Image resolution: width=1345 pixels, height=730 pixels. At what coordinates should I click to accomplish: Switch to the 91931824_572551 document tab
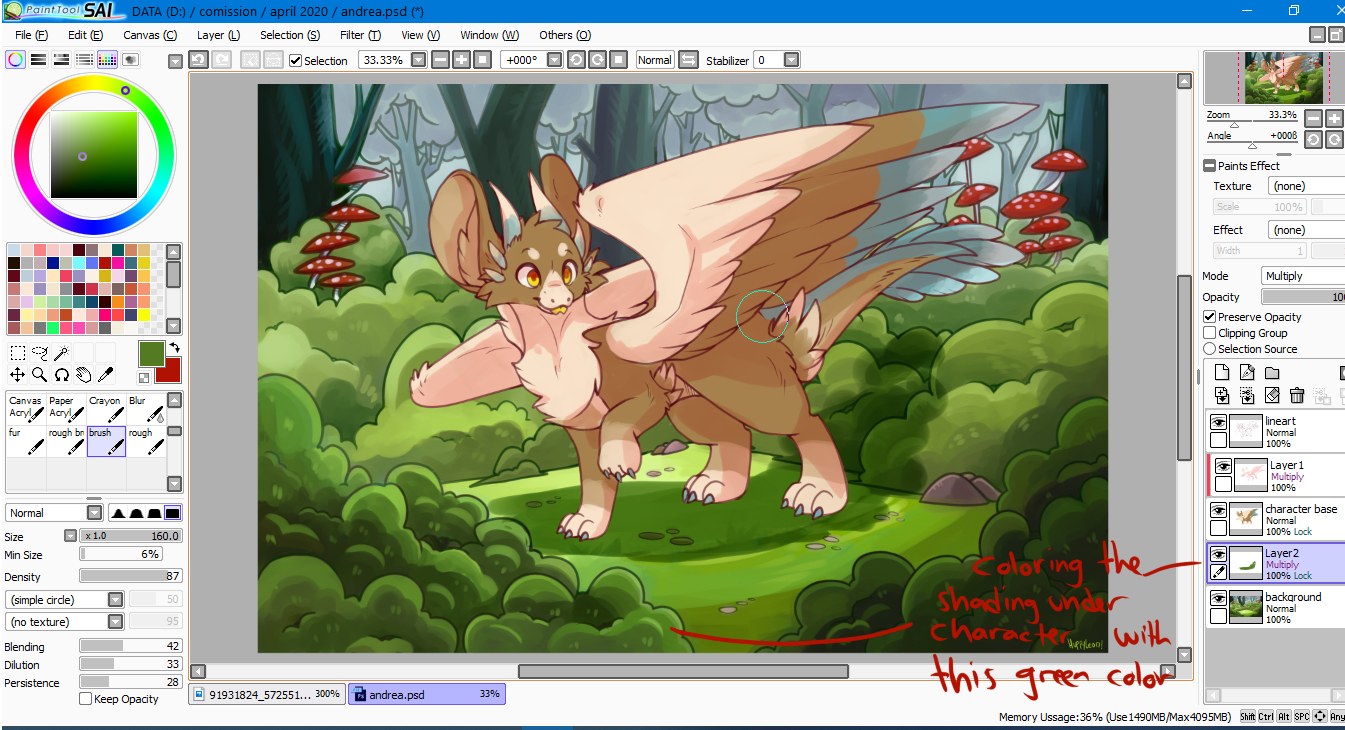point(267,694)
